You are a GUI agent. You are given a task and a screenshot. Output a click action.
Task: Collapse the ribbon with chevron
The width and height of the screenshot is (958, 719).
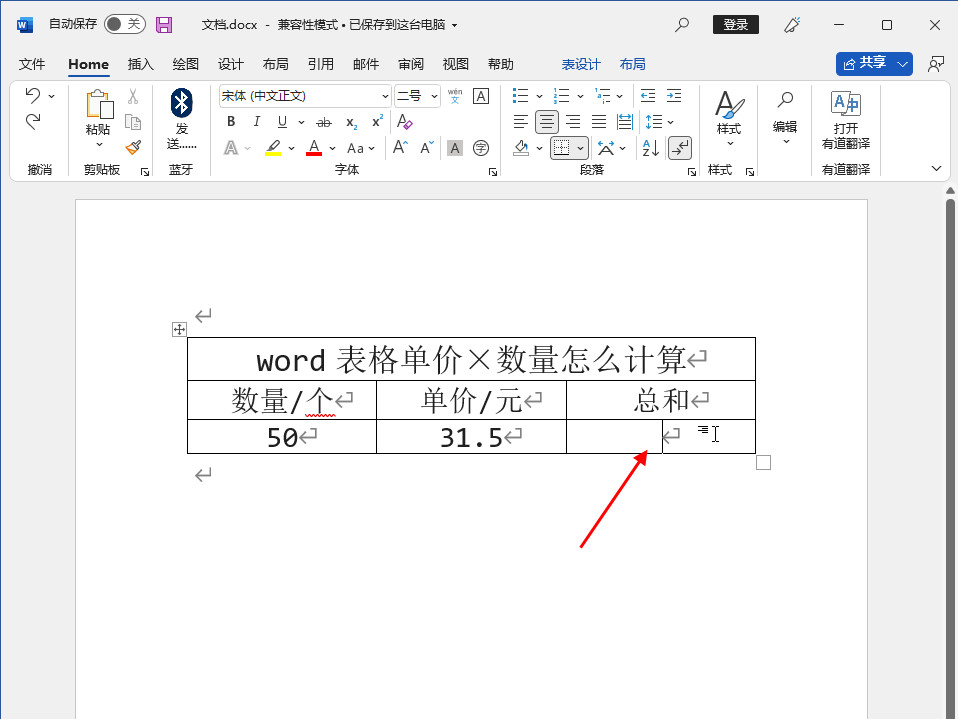pos(936,169)
